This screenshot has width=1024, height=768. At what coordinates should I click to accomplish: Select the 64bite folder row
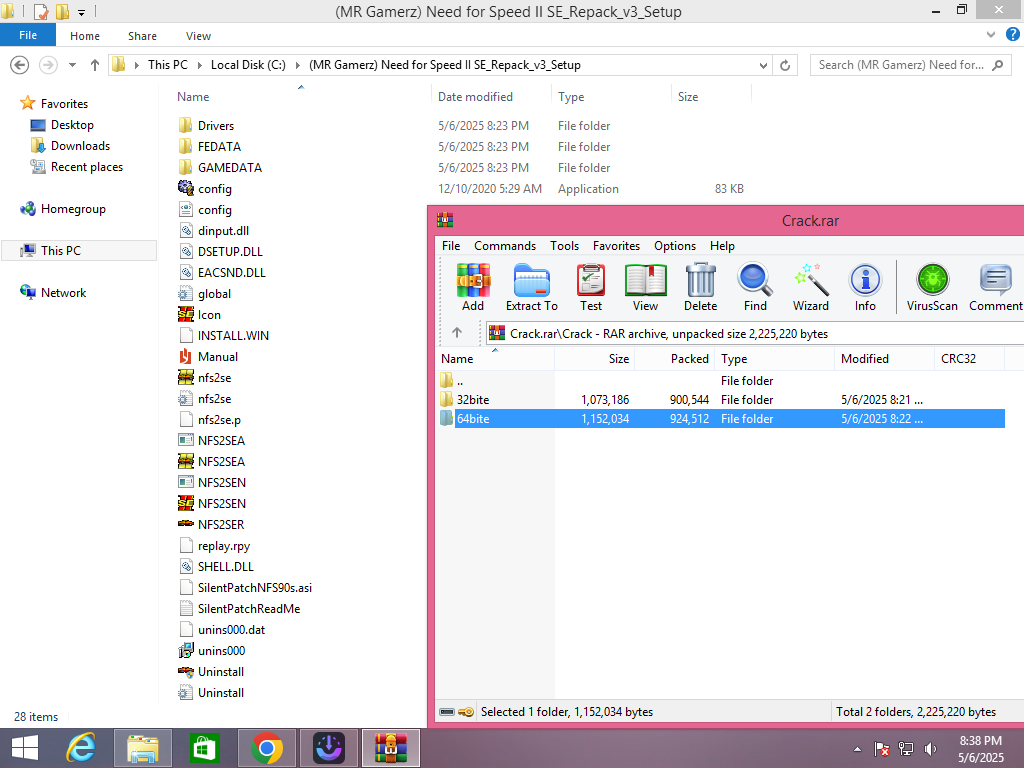pyautogui.click(x=720, y=419)
